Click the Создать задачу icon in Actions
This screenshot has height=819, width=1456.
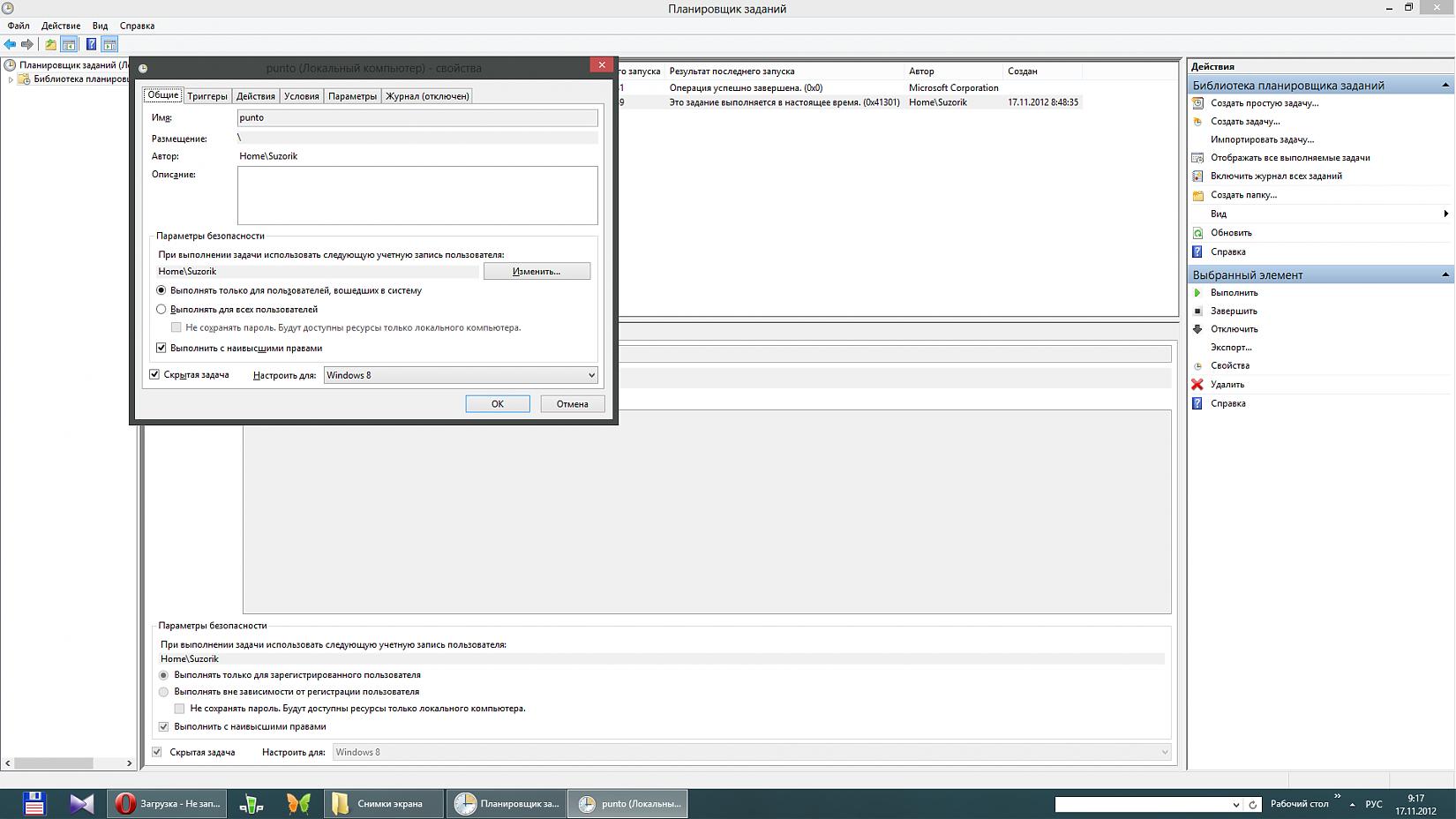pyautogui.click(x=1197, y=121)
